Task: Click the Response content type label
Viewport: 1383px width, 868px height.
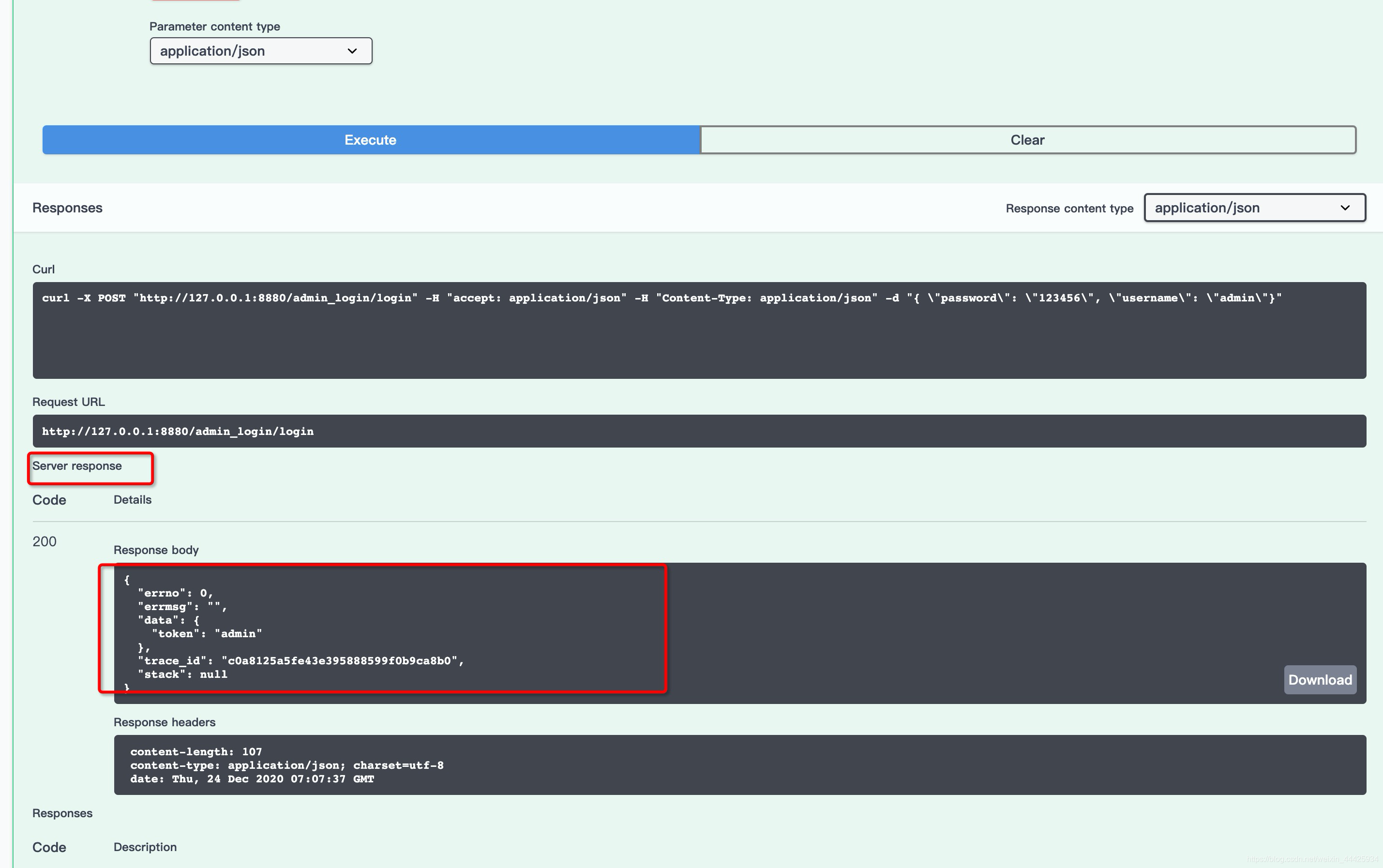Action: (x=1069, y=209)
